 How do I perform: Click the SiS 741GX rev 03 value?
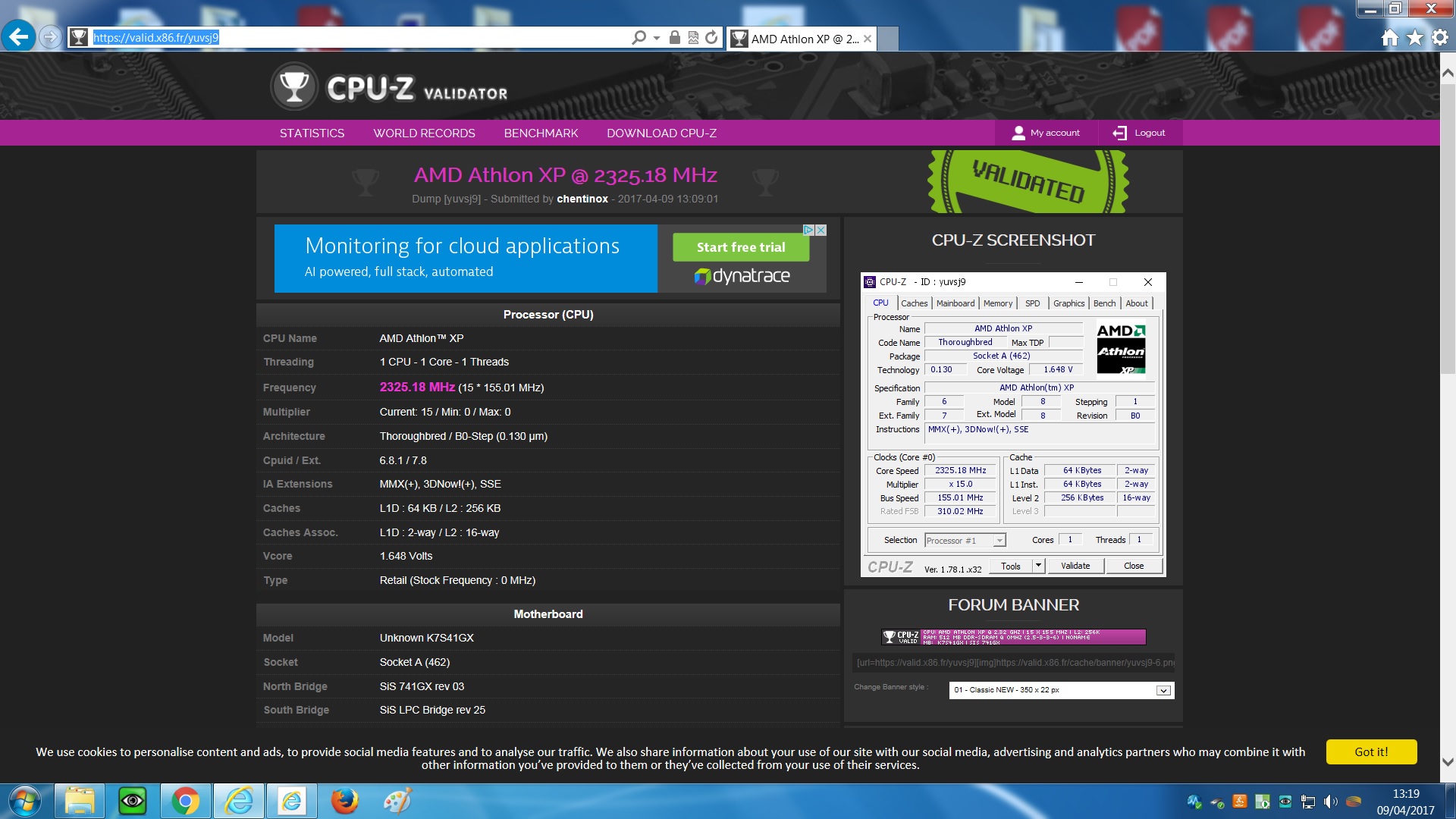pos(422,686)
